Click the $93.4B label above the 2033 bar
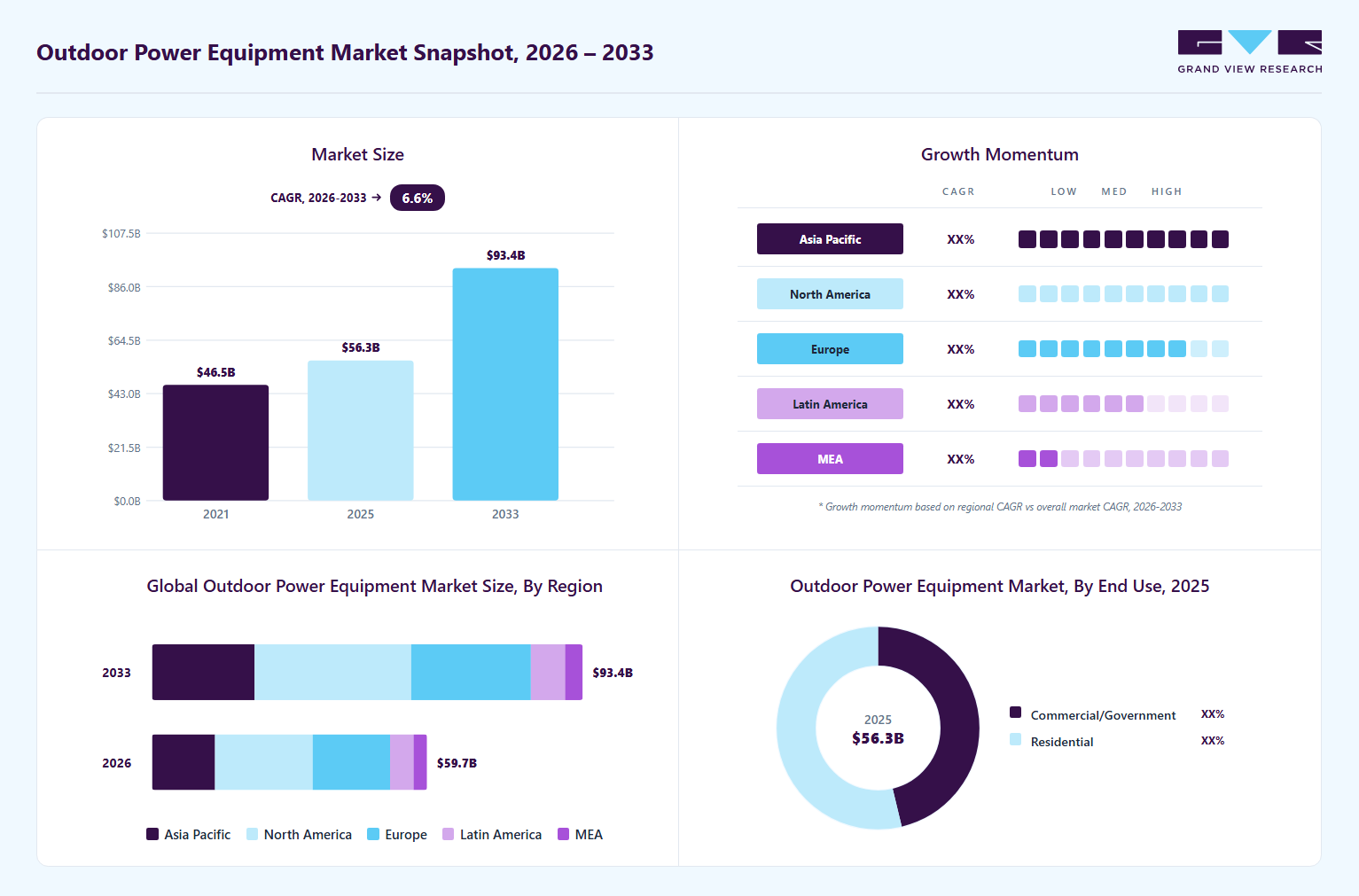 coord(505,255)
